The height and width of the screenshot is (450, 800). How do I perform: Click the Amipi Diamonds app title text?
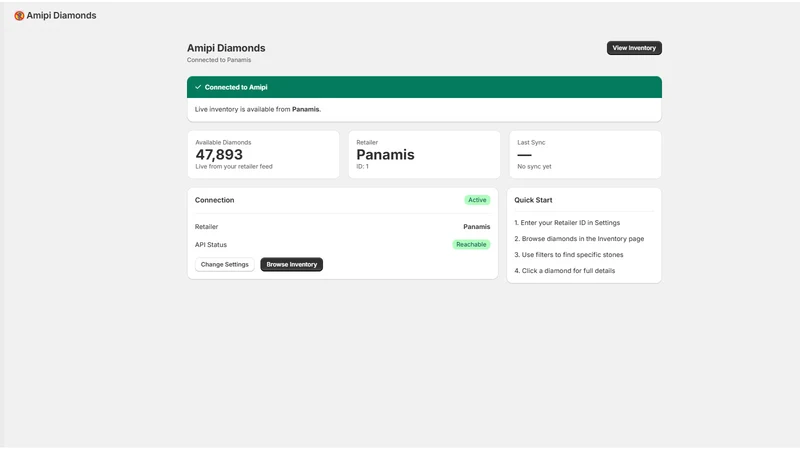click(x=61, y=16)
